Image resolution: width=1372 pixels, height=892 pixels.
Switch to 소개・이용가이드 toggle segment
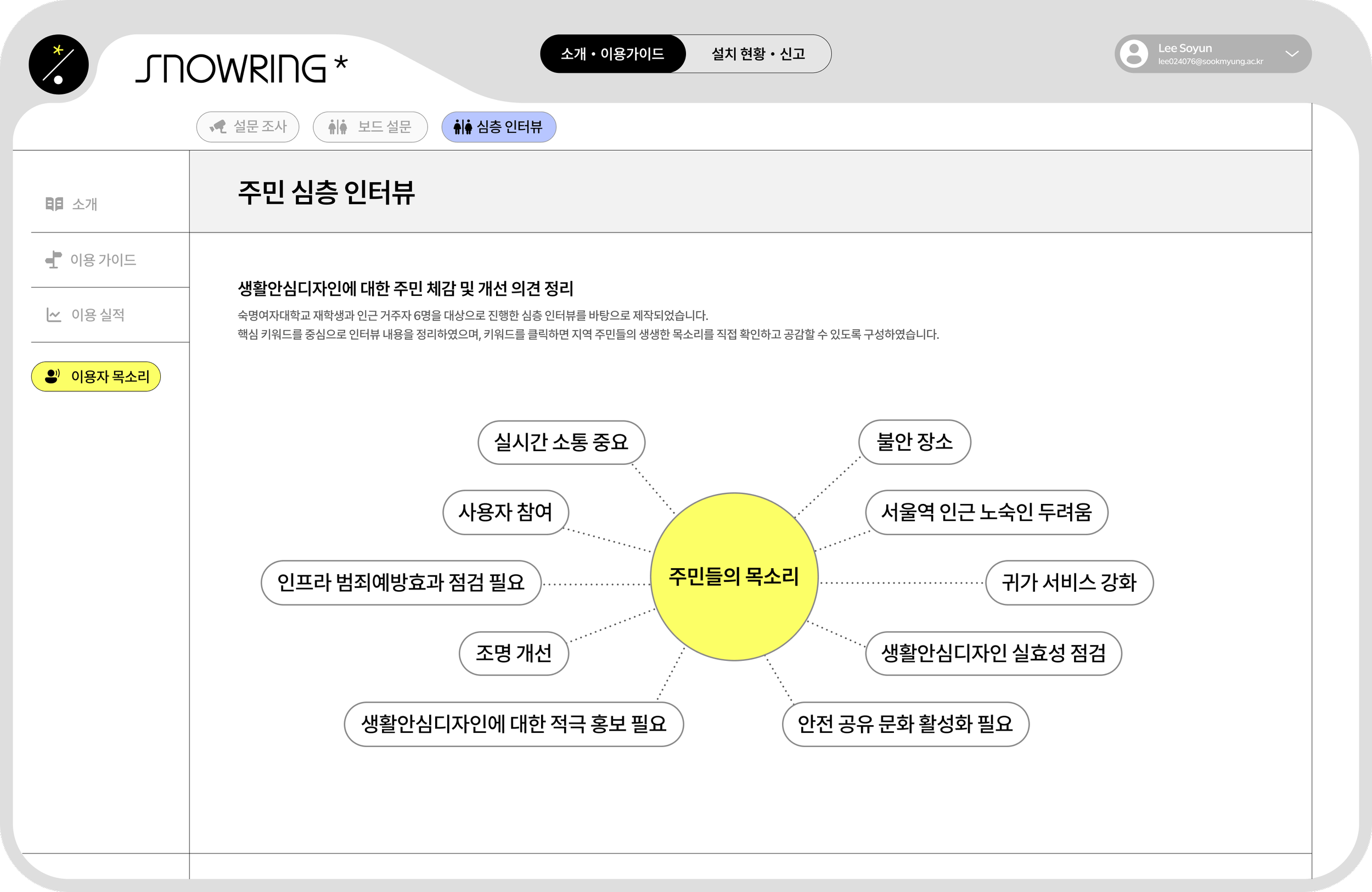click(x=612, y=54)
